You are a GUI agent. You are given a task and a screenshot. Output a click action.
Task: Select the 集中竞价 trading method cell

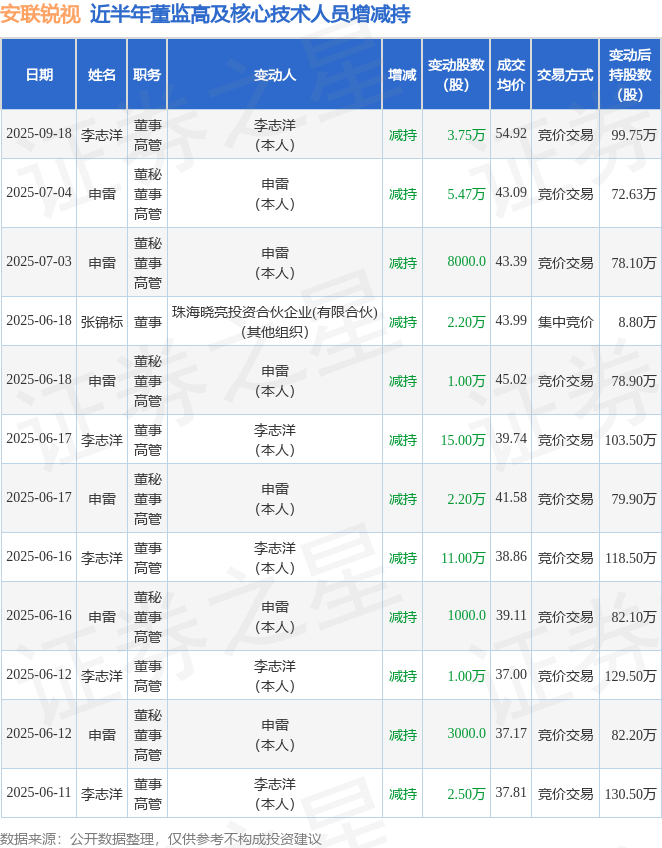point(565,322)
